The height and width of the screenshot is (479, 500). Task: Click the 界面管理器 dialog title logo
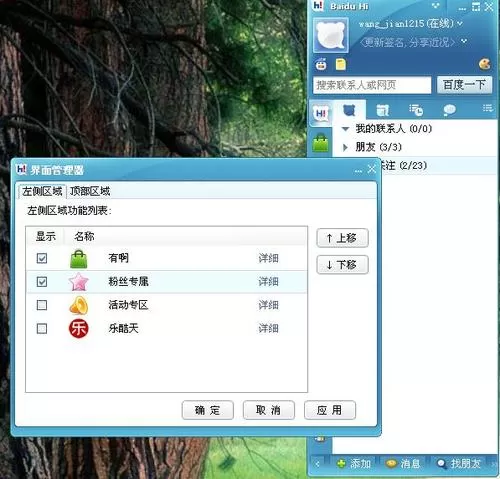[22, 169]
